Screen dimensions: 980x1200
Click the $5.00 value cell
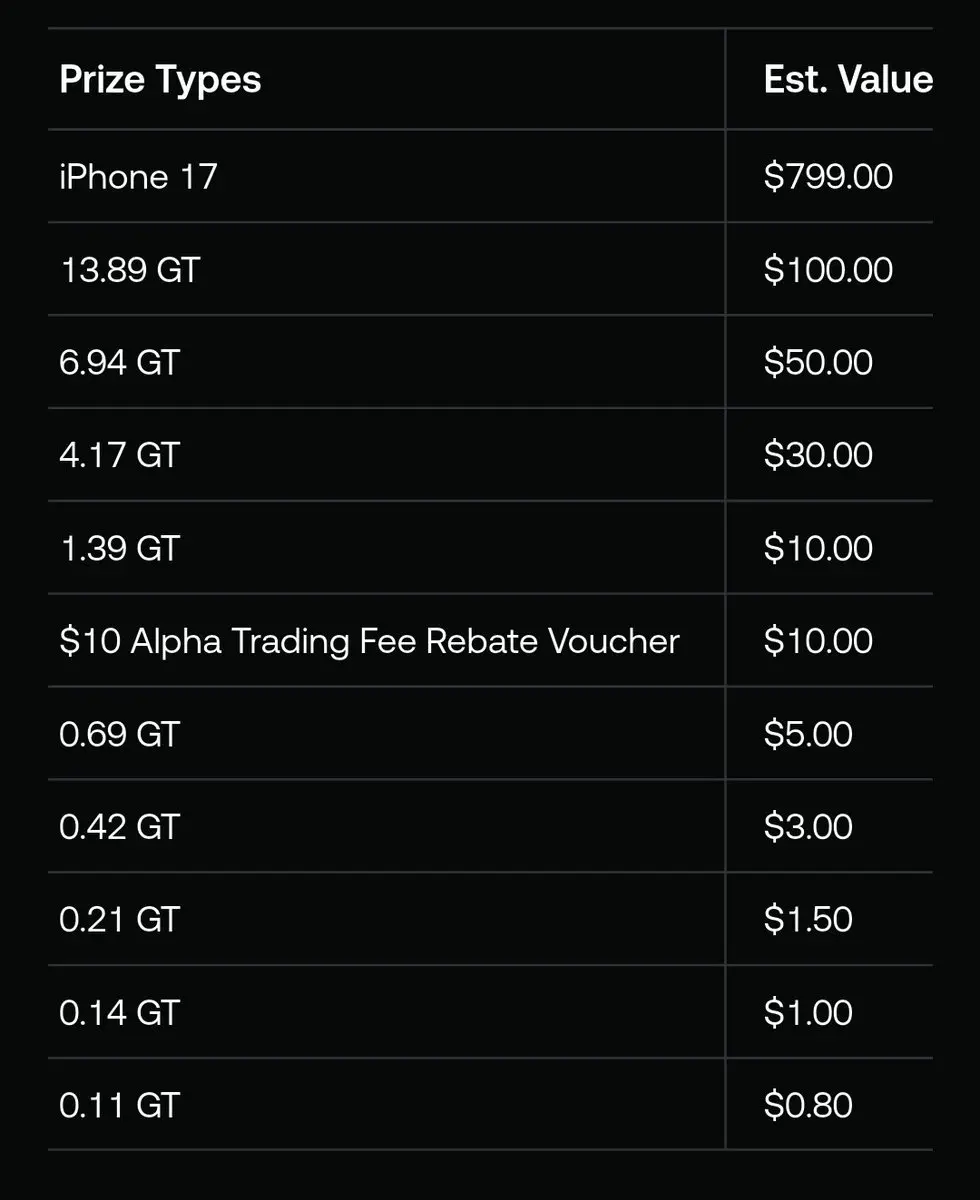[808, 734]
